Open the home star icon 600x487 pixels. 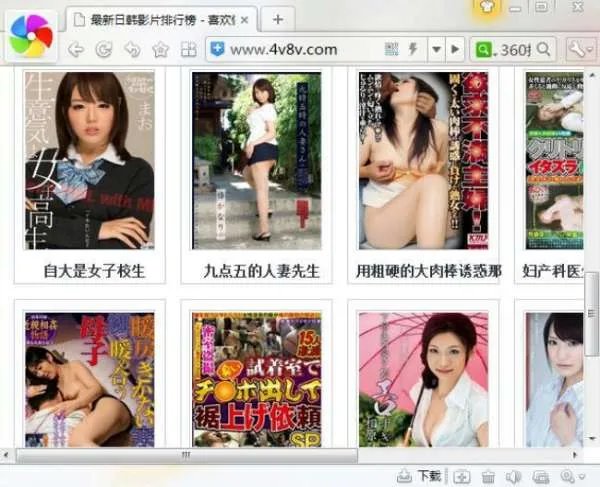coord(161,49)
